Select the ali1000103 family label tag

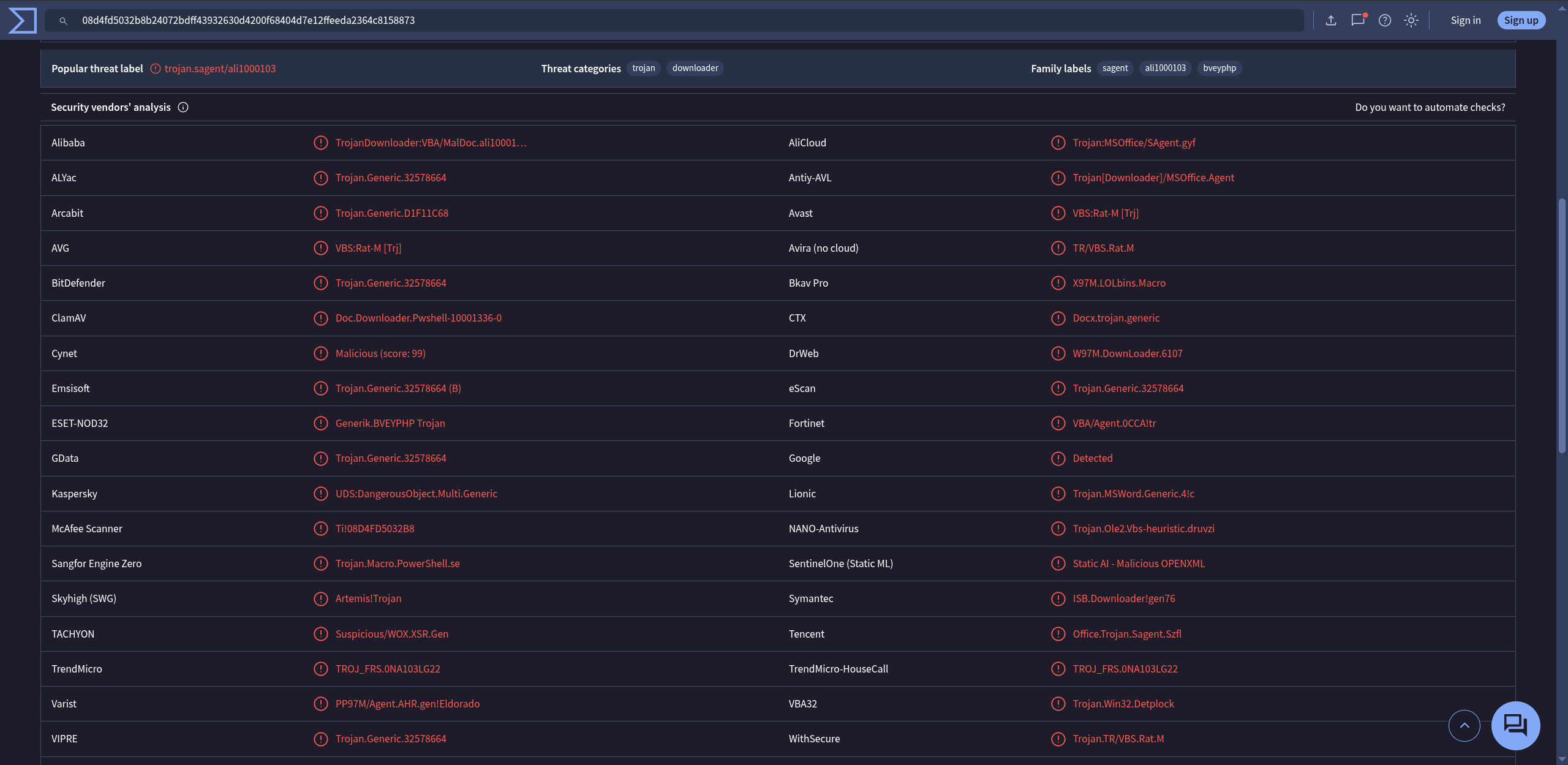[1165, 68]
